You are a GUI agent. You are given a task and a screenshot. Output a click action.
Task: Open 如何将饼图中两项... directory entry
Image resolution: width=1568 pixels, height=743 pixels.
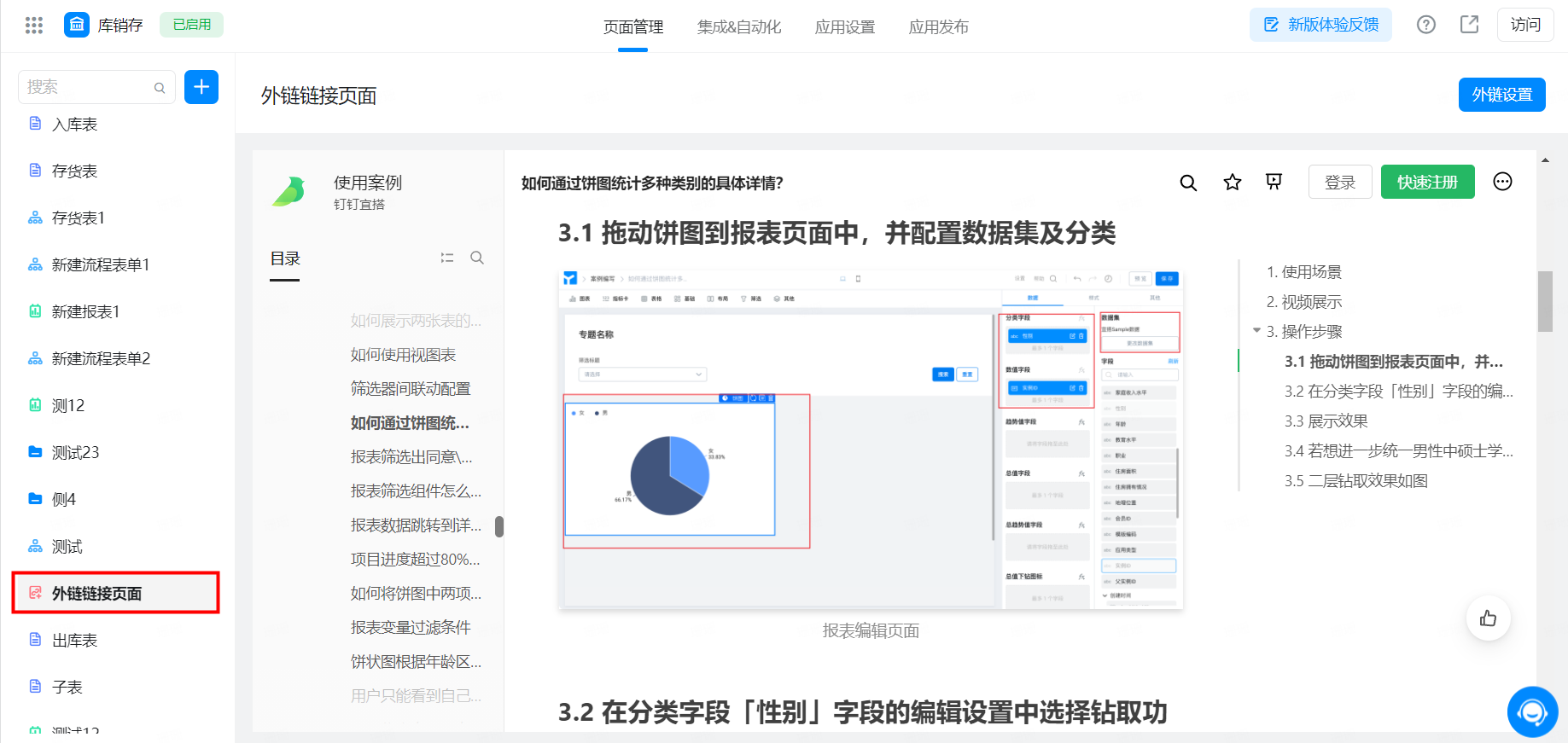[417, 594]
